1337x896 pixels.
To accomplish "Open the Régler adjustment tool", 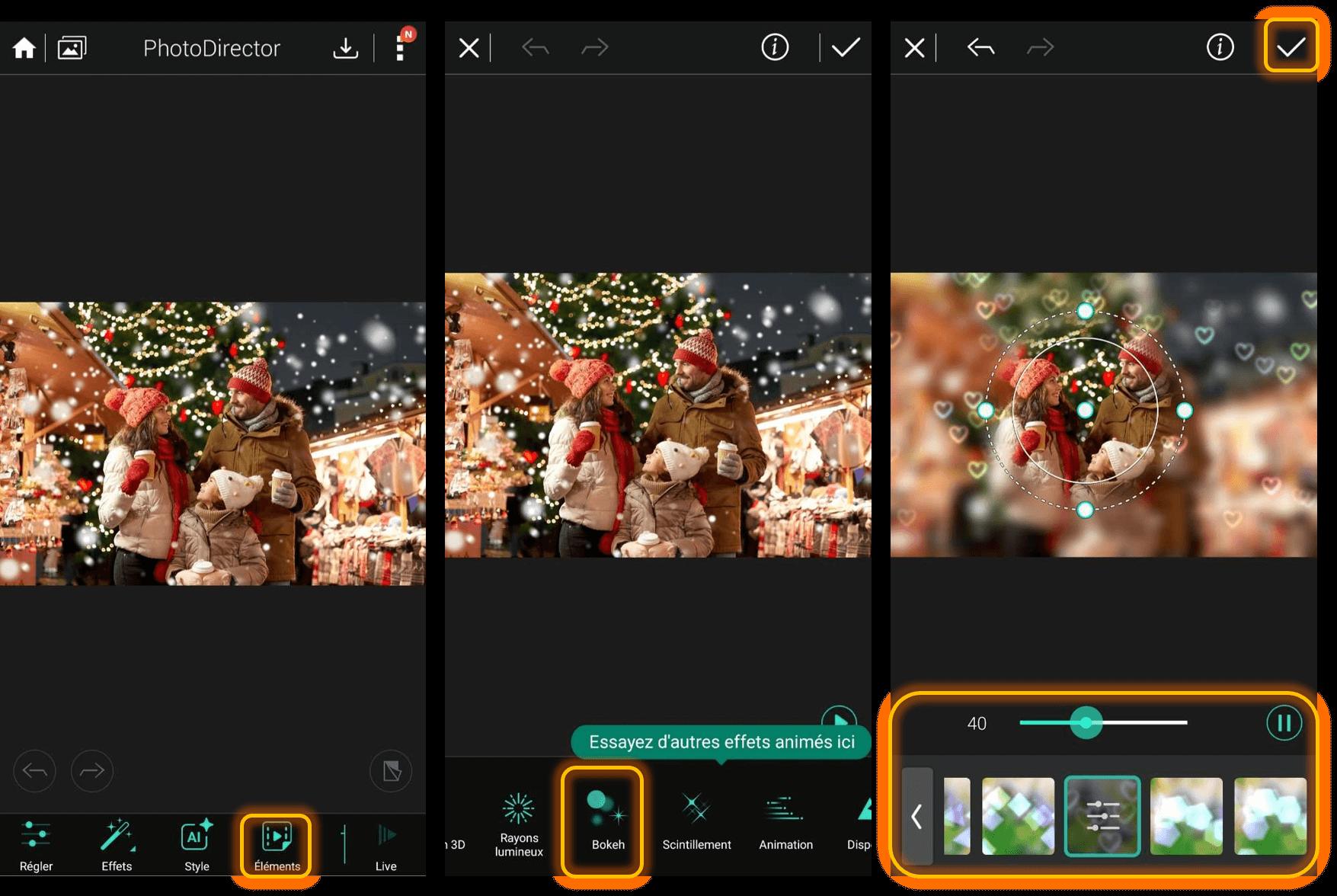I will tap(36, 844).
